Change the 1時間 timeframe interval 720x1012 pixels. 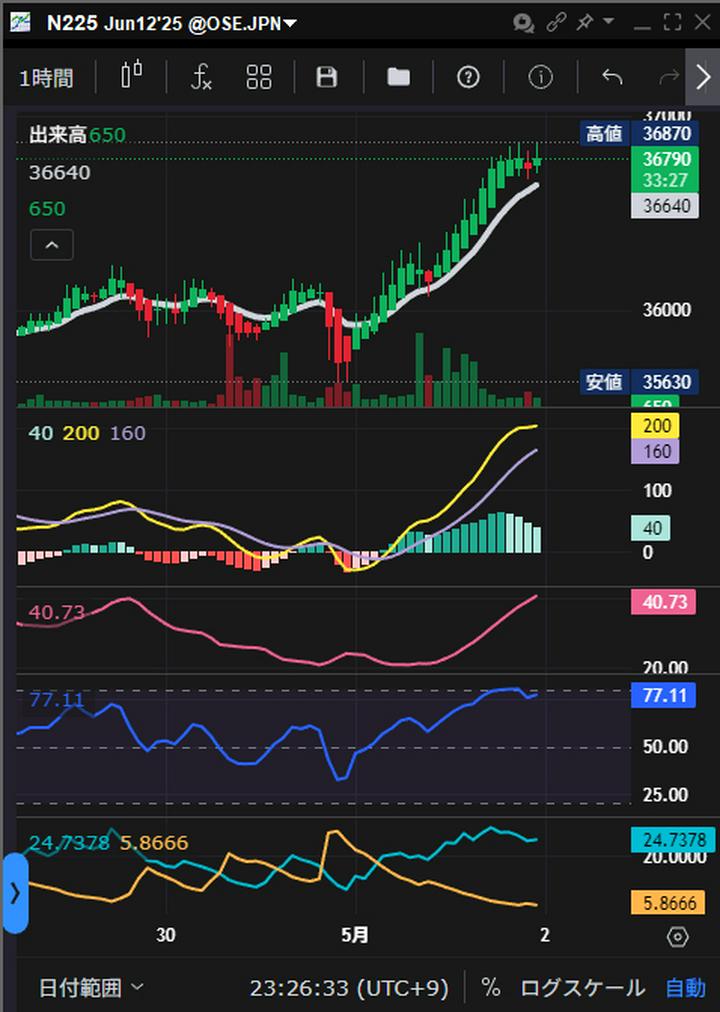(46, 78)
